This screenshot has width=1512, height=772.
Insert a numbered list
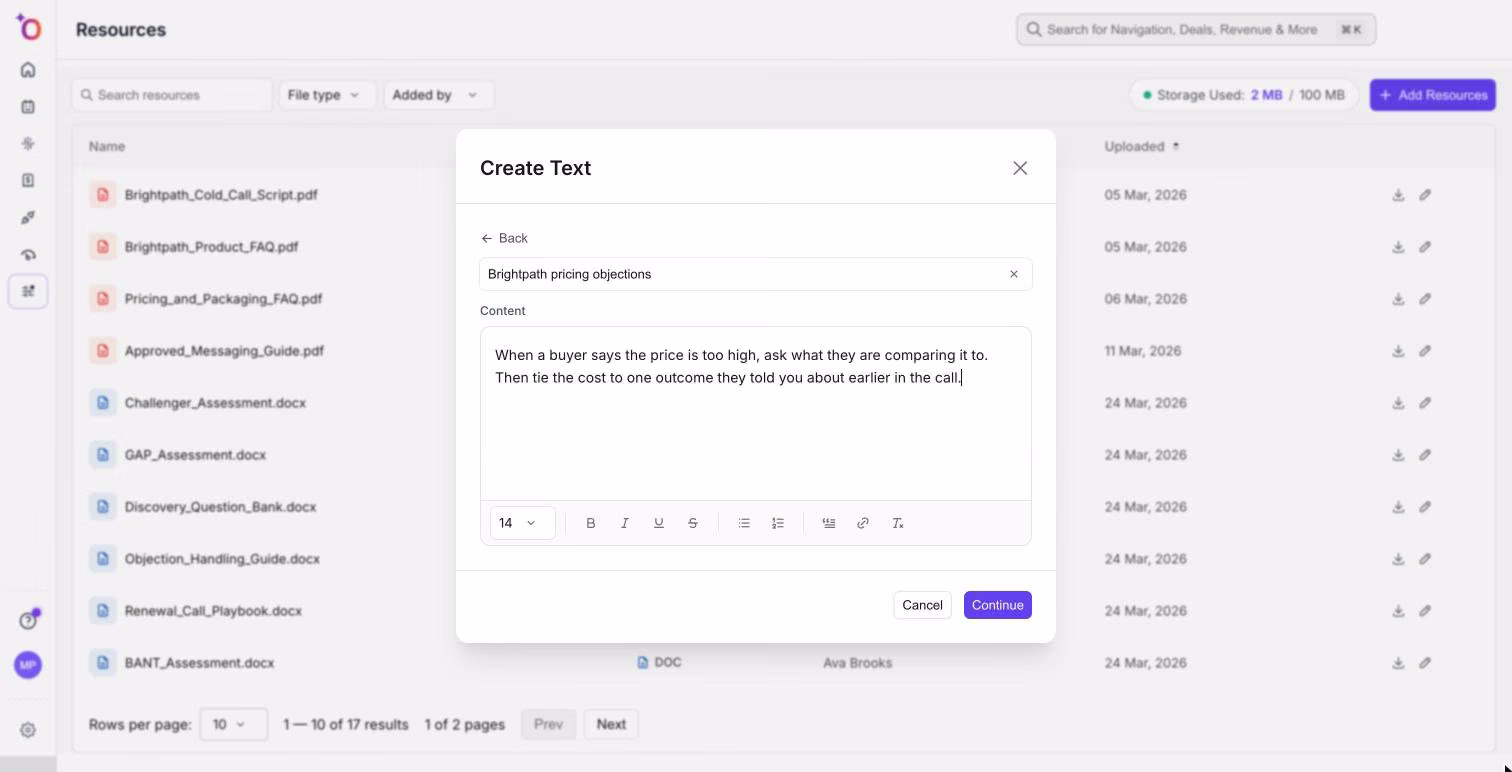[x=778, y=523]
